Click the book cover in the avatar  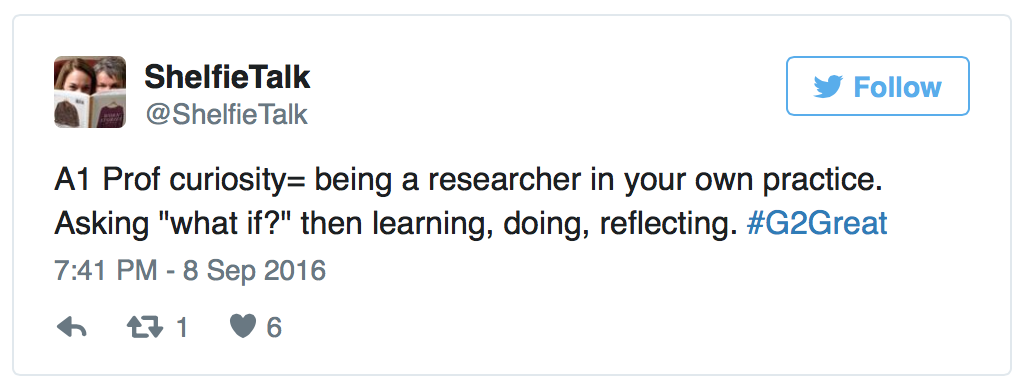90,109
